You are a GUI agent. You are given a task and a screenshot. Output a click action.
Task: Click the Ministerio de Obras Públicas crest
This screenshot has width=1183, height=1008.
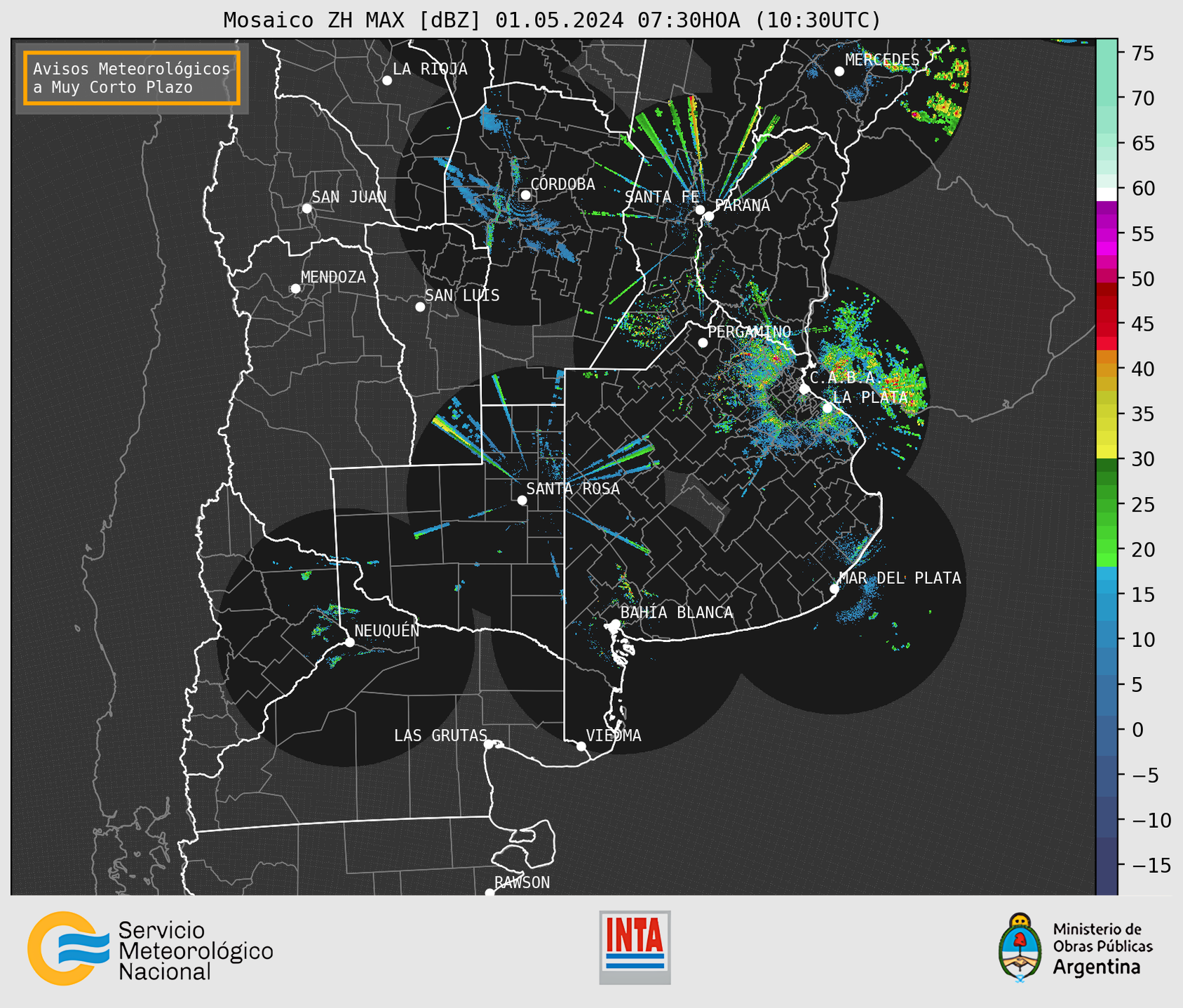click(x=1020, y=947)
